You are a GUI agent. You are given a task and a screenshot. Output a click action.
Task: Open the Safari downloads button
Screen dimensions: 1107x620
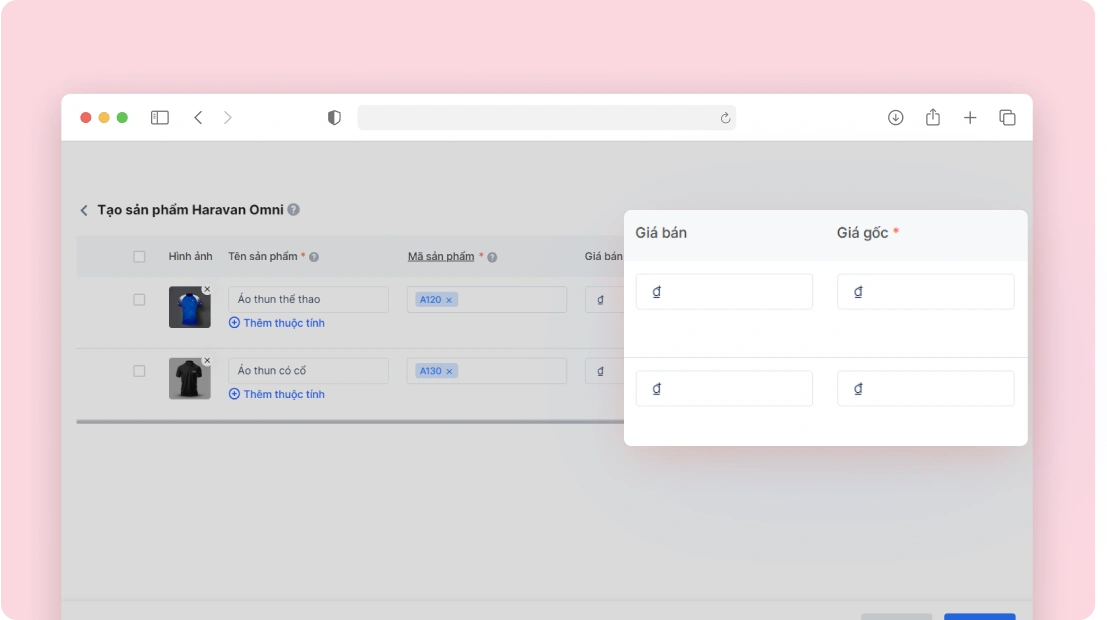895,118
